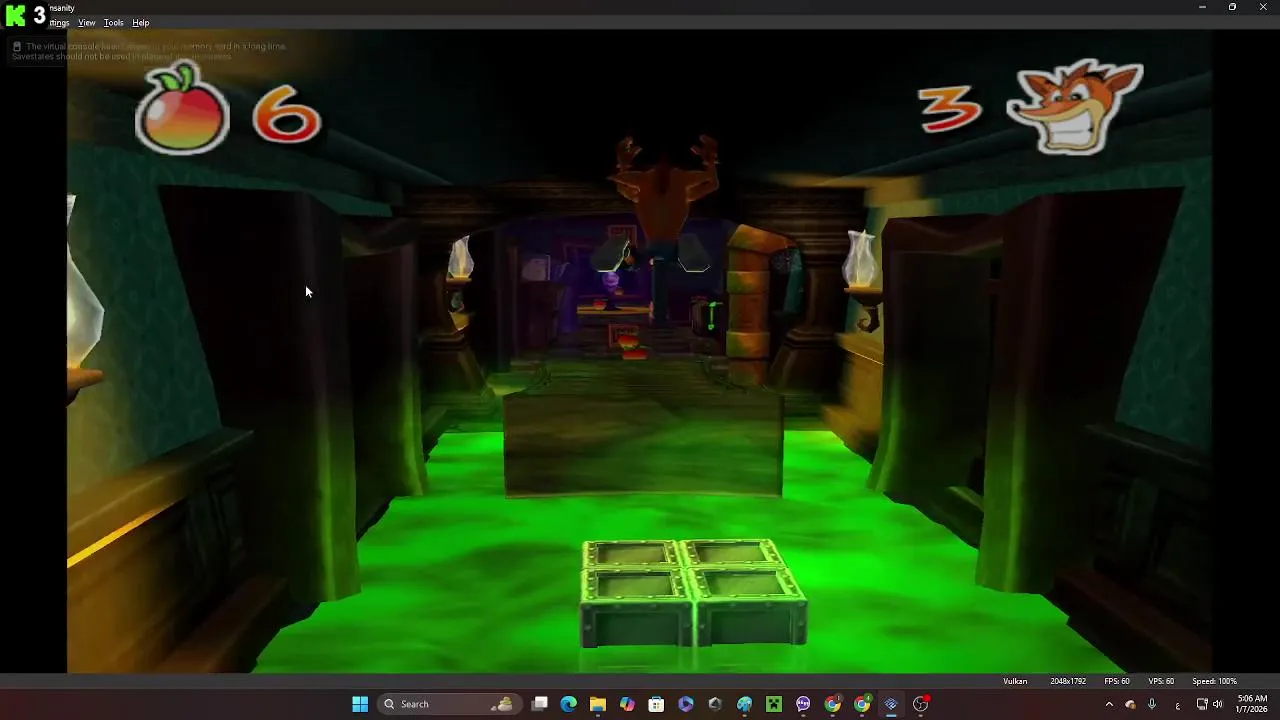Launch Microsoft Edge from the taskbar
The width and height of the screenshot is (1280, 720).
click(x=568, y=704)
